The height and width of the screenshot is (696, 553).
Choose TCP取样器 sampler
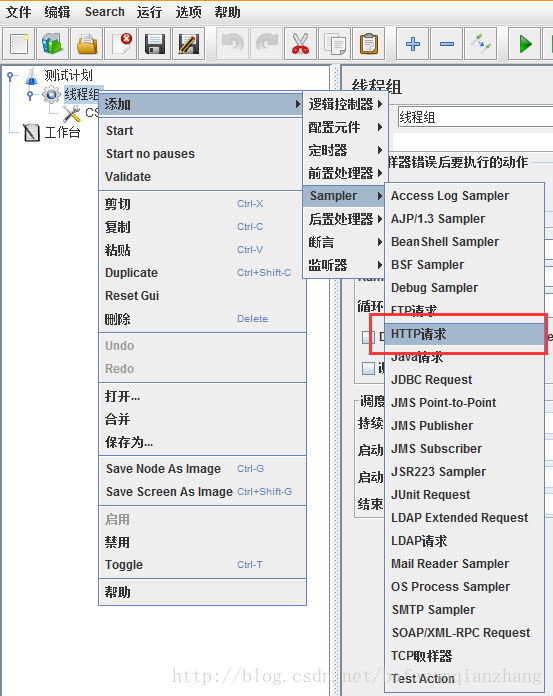pos(465,656)
